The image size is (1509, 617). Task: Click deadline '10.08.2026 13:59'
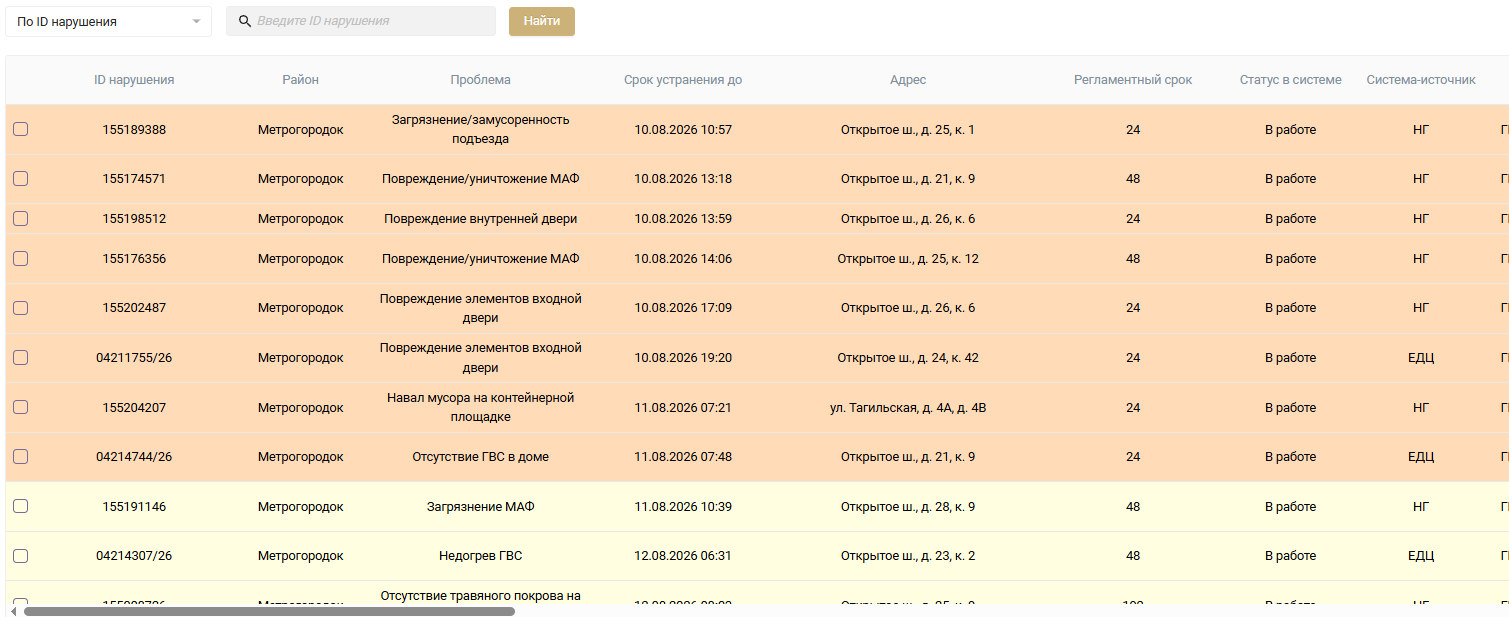tap(683, 219)
